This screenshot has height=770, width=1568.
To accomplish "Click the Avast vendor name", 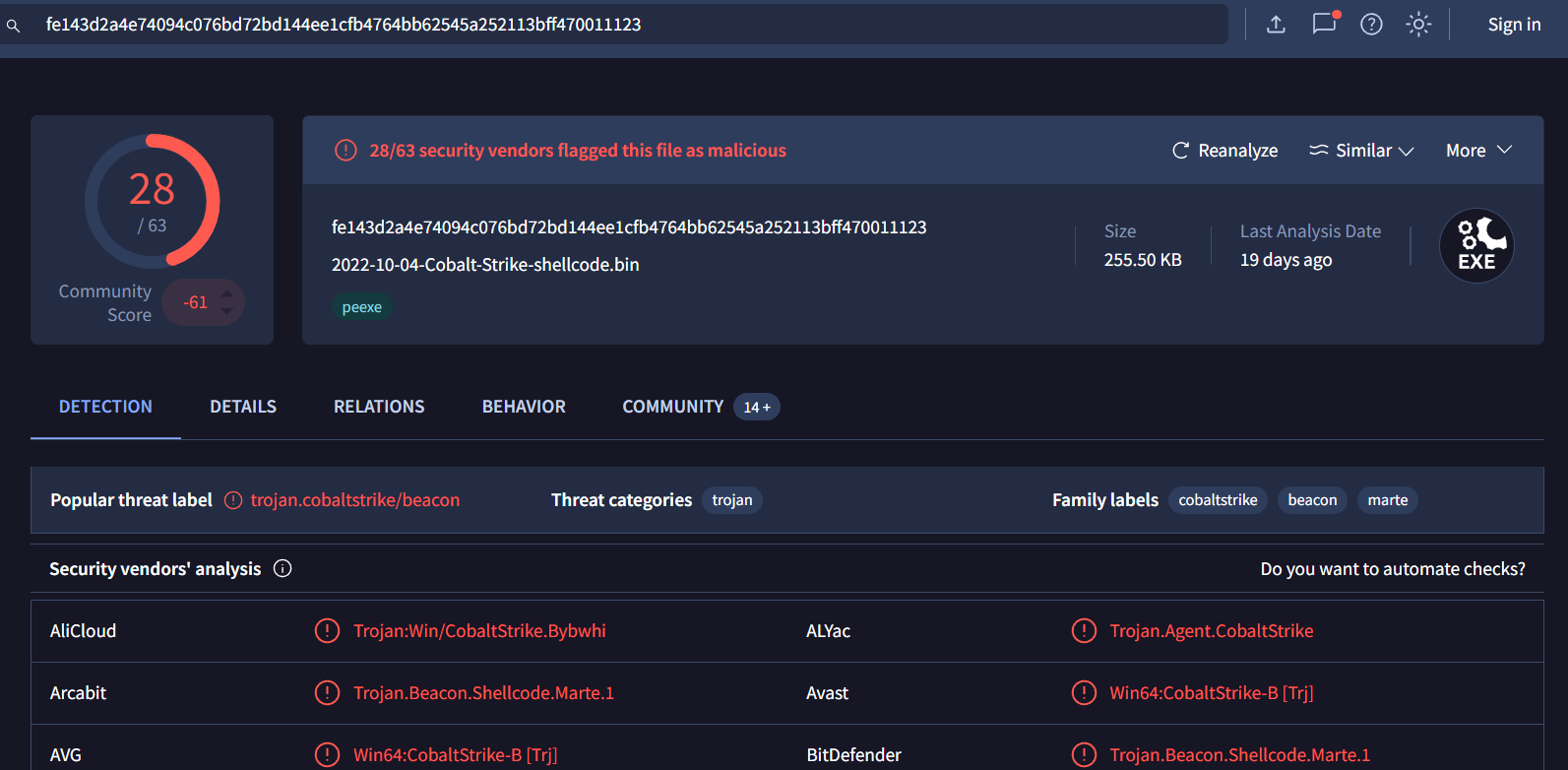I will point(827,693).
